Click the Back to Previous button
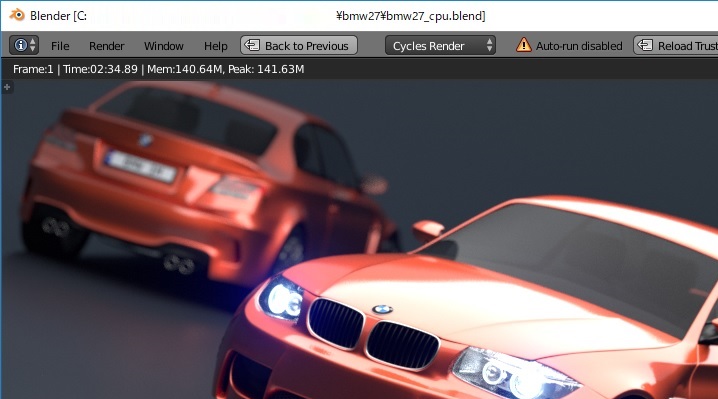This screenshot has height=399, width=718. (x=299, y=45)
